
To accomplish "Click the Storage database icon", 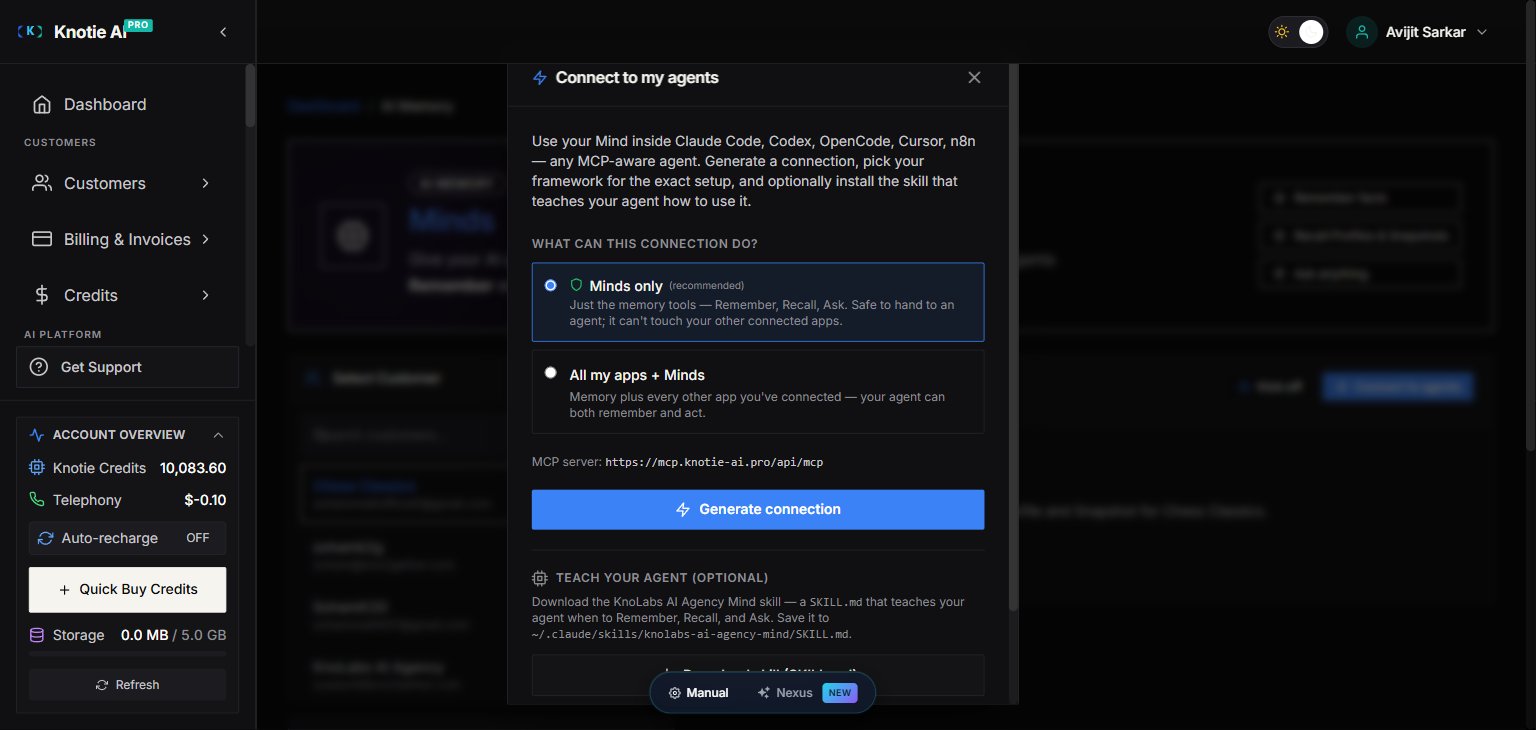I will (x=37, y=635).
